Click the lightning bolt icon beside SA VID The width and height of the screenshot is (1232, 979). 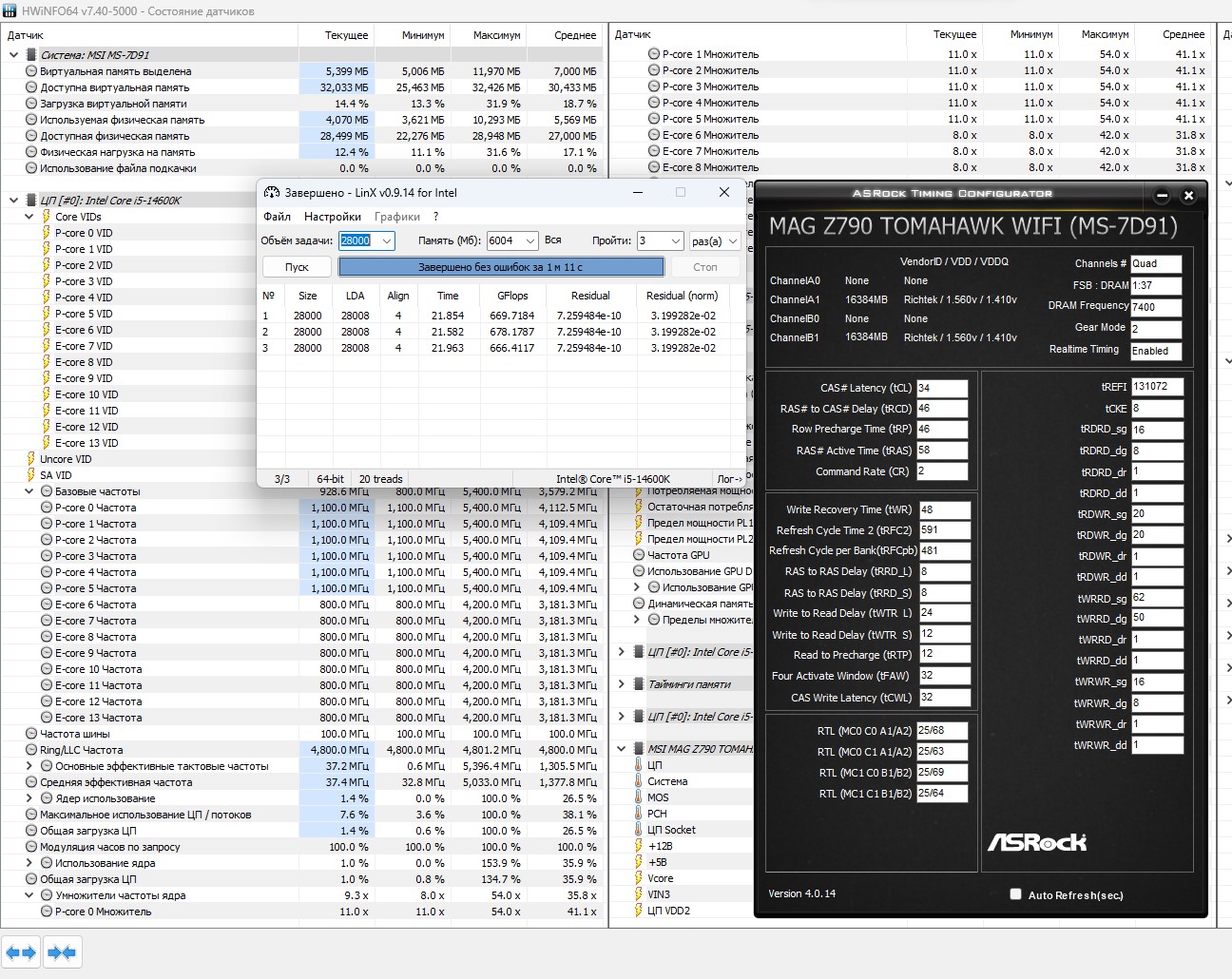[30, 475]
